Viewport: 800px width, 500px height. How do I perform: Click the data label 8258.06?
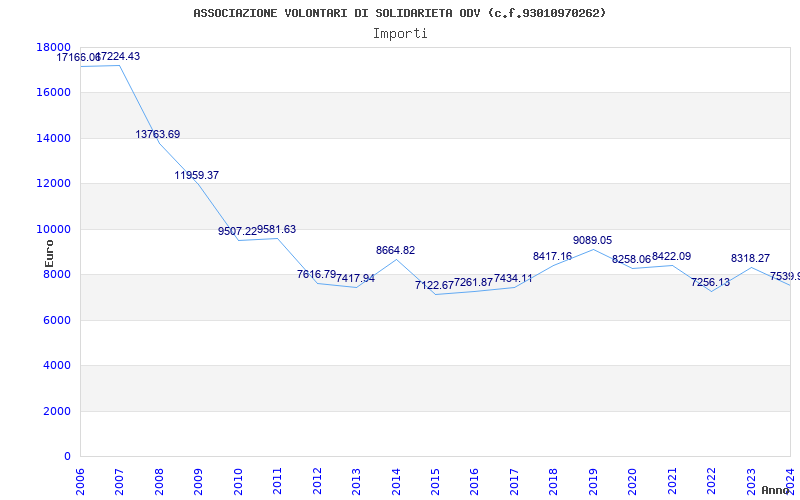pyautogui.click(x=632, y=259)
